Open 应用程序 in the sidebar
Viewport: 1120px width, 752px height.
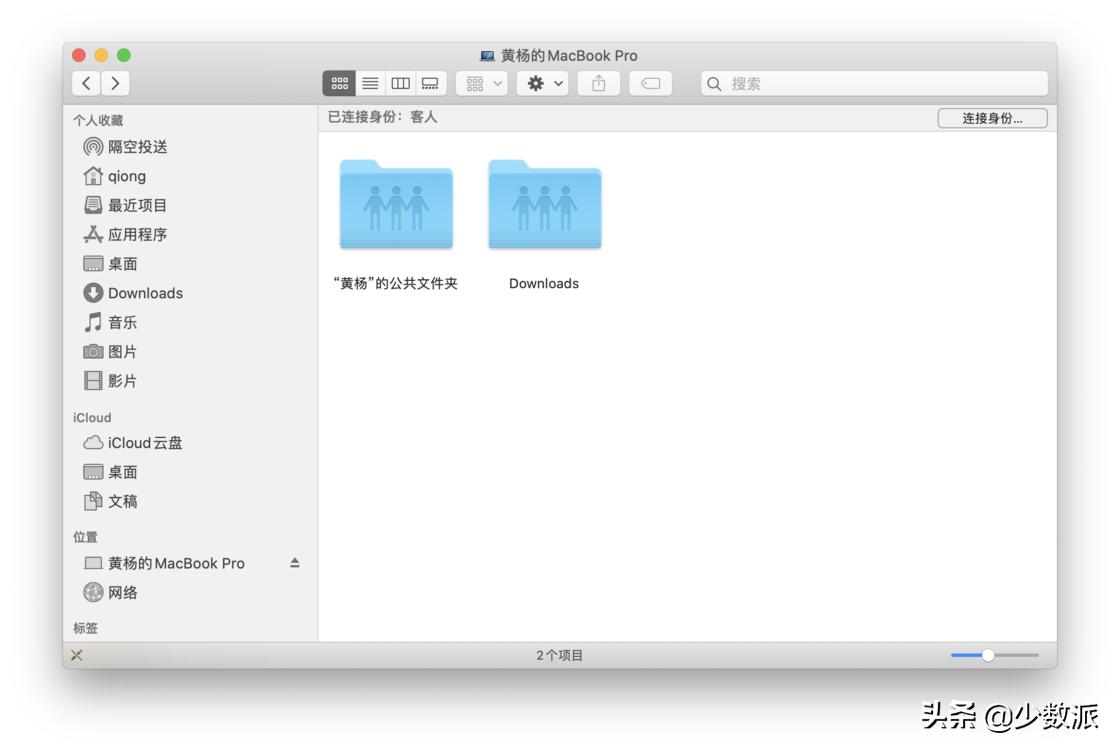point(137,235)
